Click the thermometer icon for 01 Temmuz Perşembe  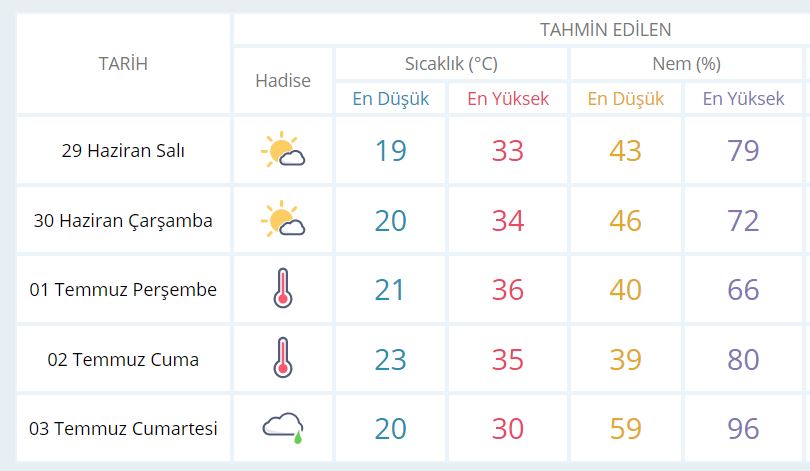(283, 288)
